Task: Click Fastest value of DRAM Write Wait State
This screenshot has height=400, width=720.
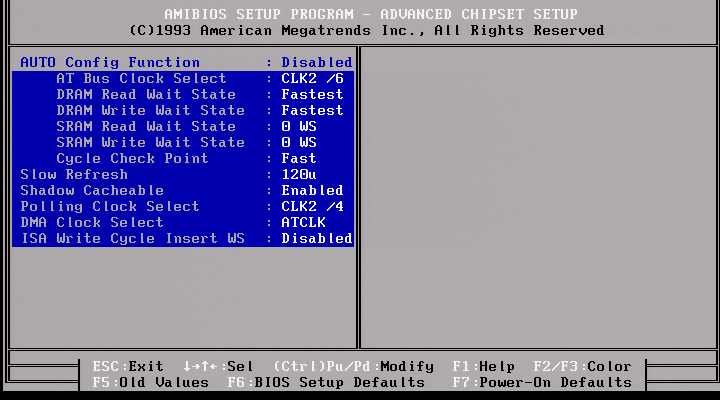Action: click(312, 110)
